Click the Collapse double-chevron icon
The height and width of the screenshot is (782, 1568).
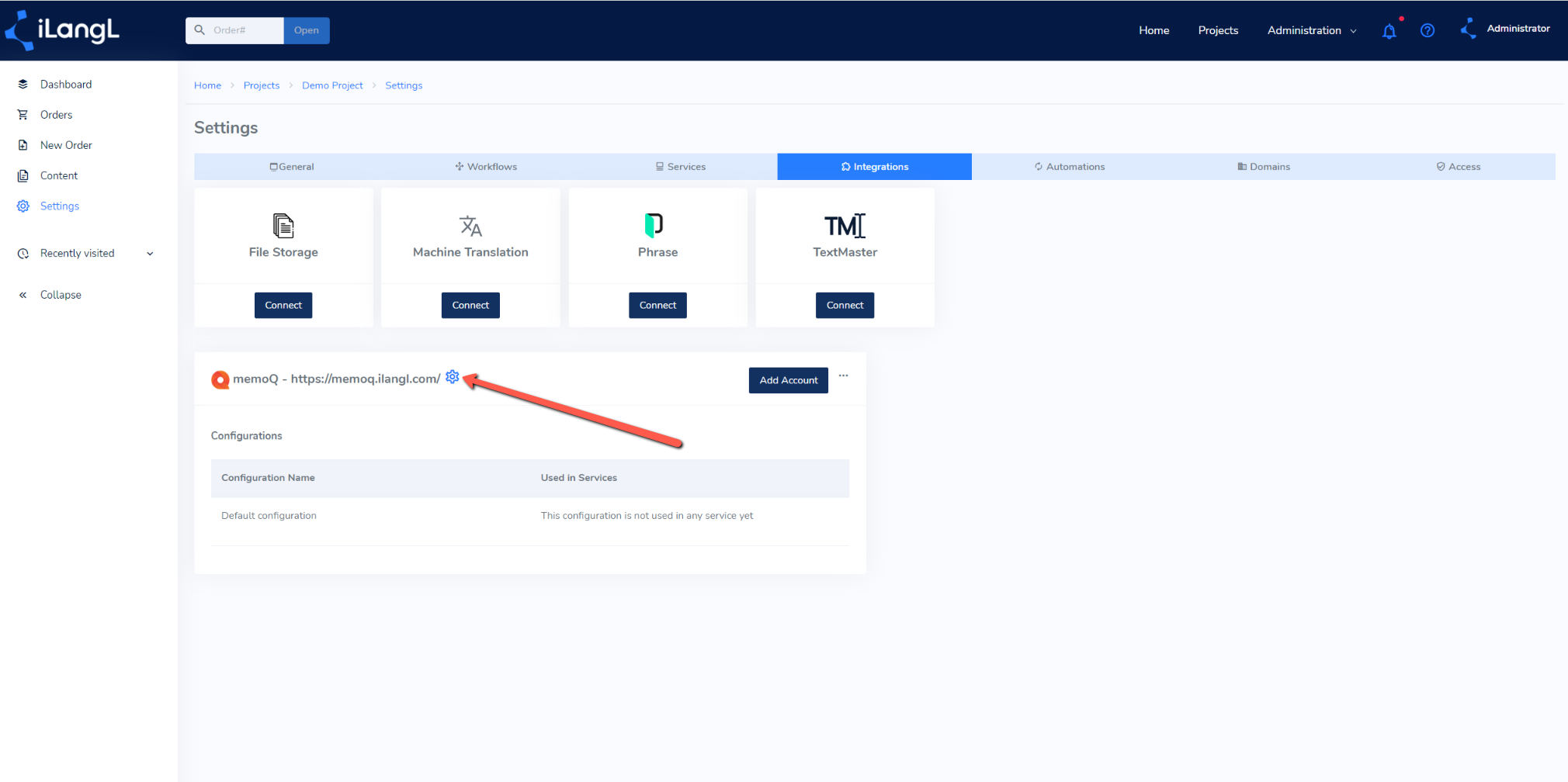[23, 295]
